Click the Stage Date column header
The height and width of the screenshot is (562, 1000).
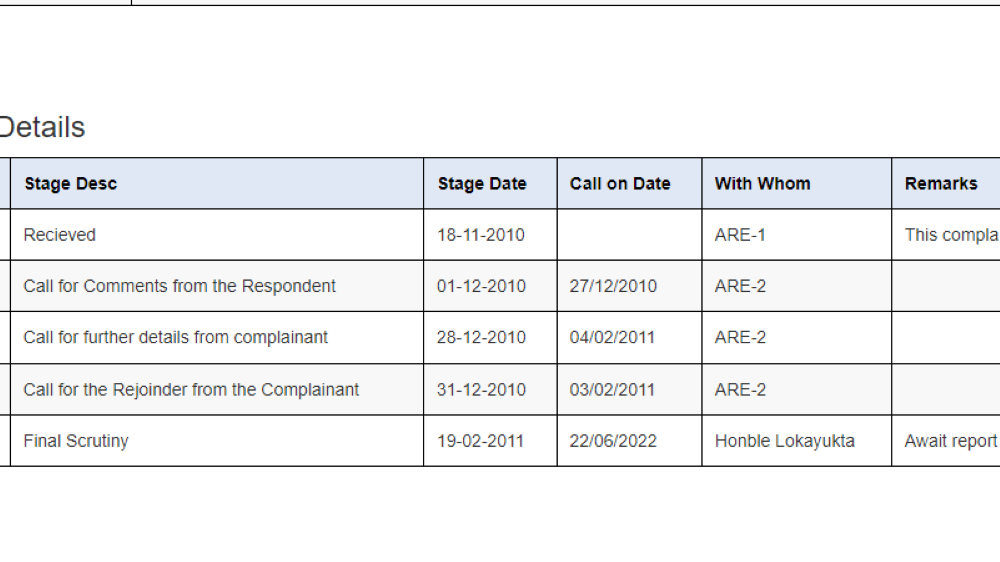[x=482, y=184]
